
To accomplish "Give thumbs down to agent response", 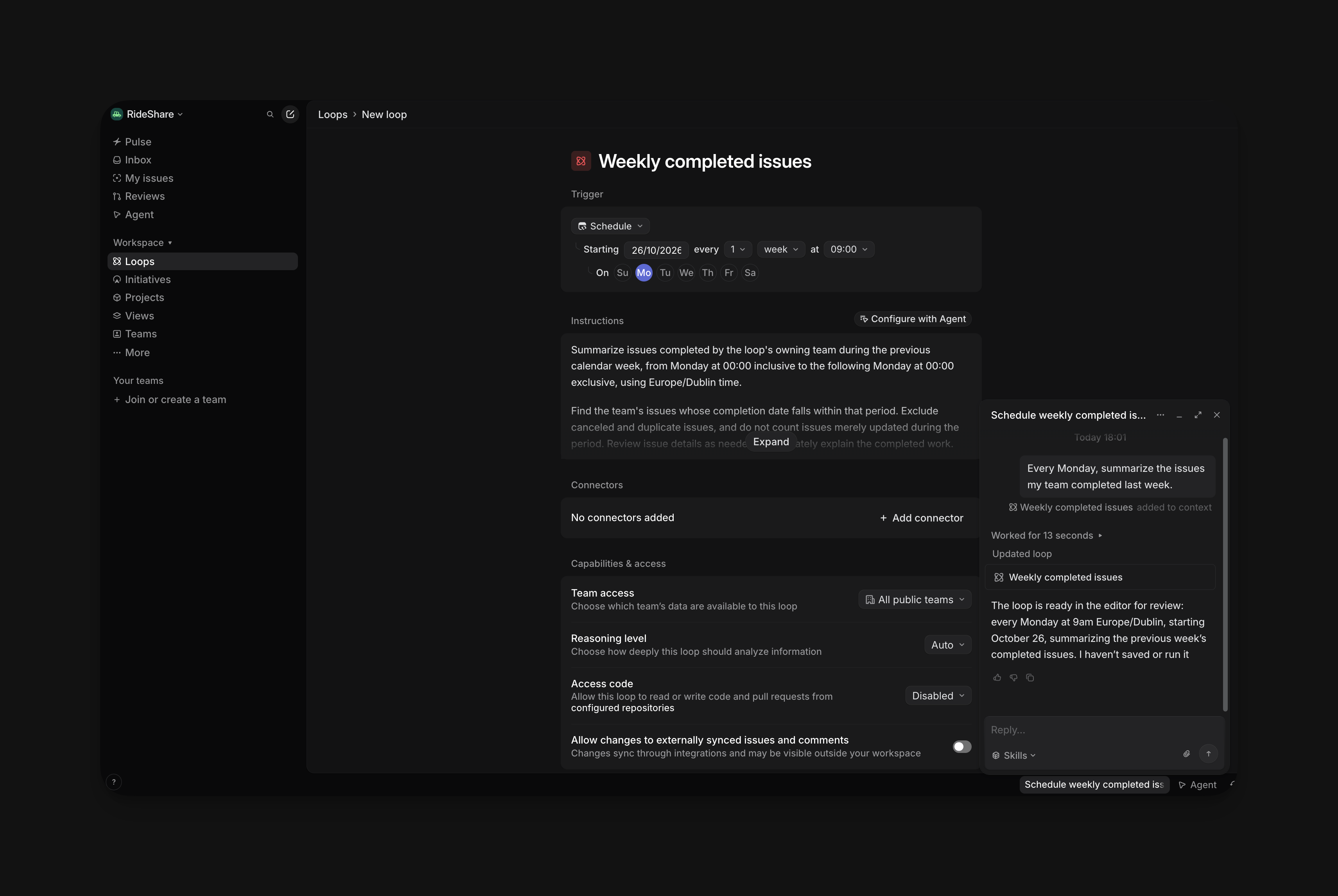I will (1013, 678).
